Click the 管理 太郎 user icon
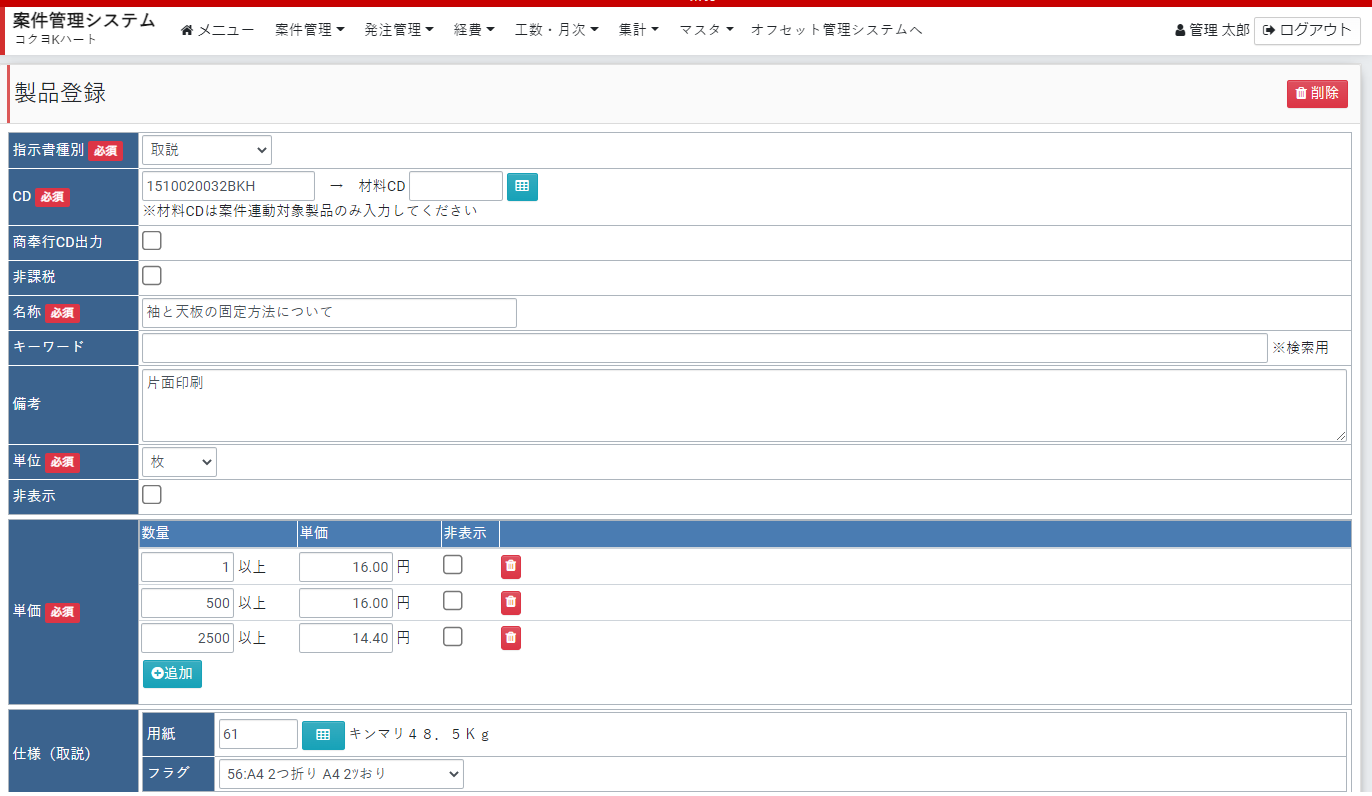This screenshot has height=796, width=1372. [1180, 31]
